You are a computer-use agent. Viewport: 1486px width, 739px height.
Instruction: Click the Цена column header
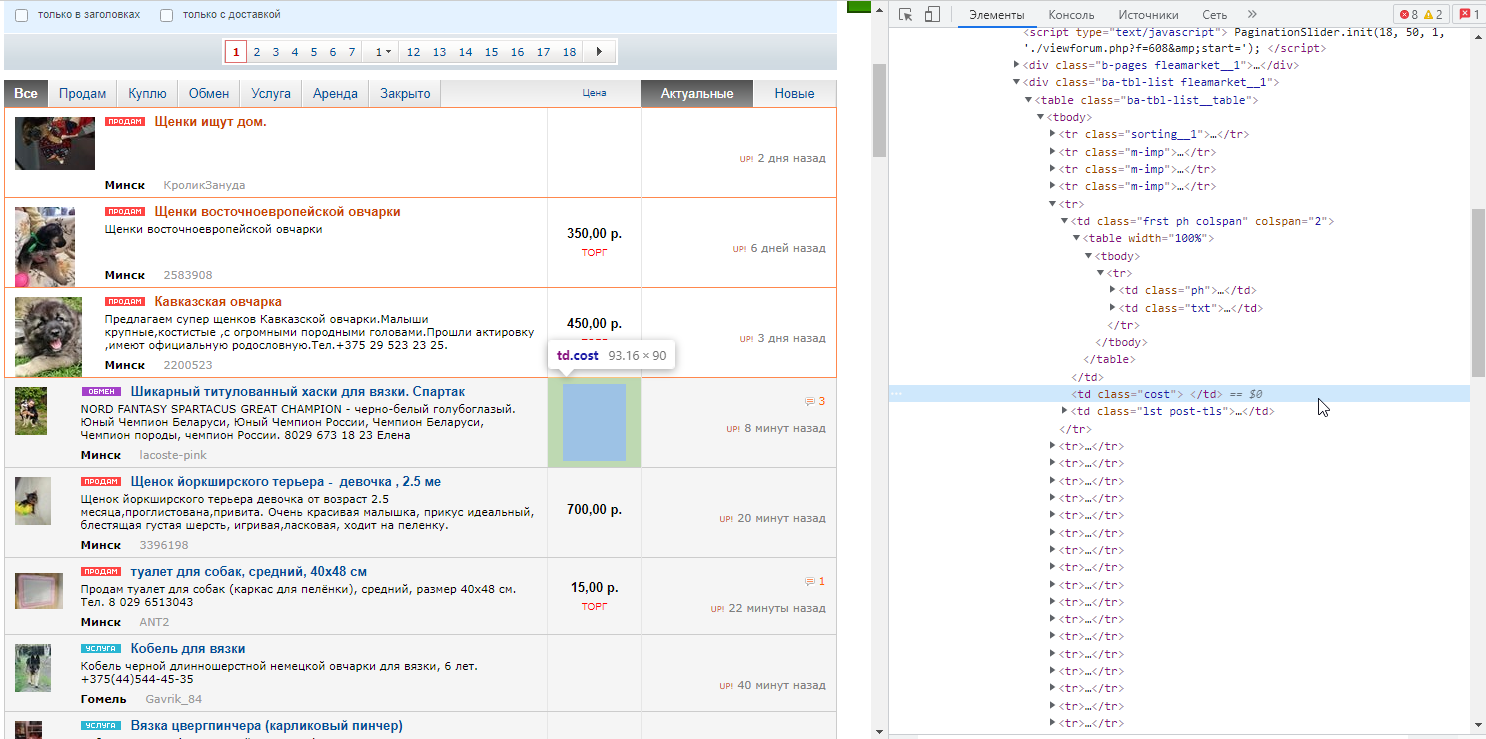pyautogui.click(x=595, y=94)
